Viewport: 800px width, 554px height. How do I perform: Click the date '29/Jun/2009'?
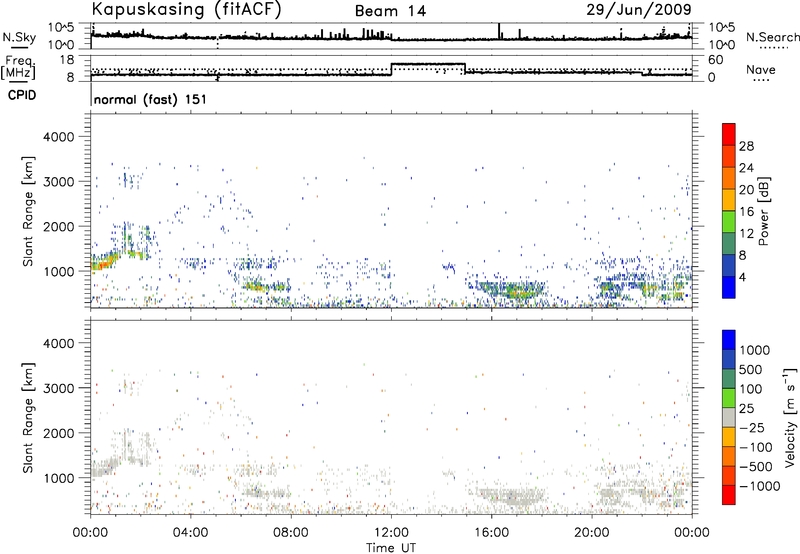639,9
